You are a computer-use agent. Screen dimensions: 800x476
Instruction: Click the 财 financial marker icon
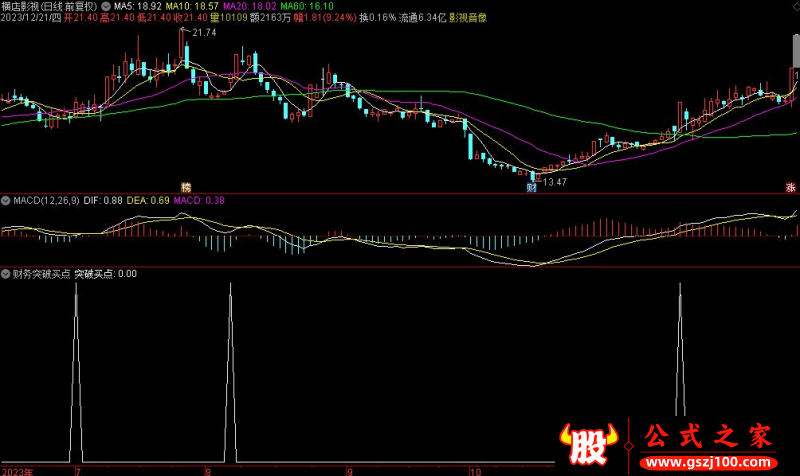coord(532,187)
